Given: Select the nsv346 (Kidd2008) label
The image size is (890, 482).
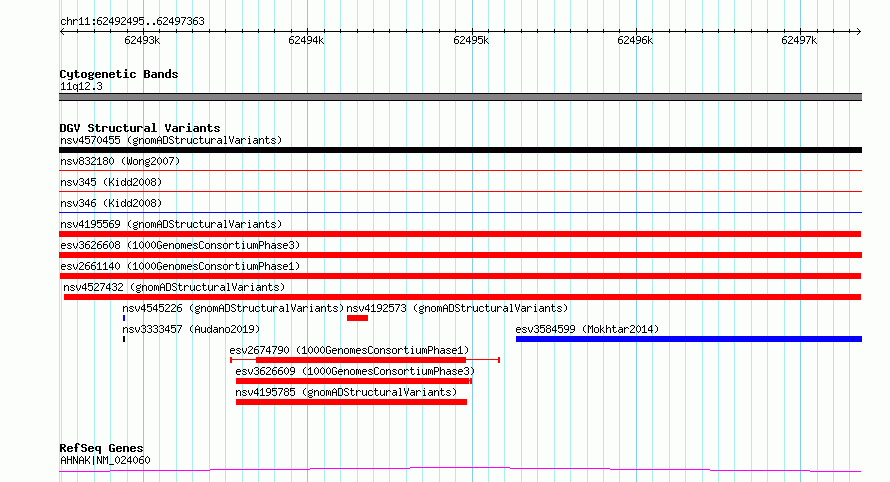Looking at the screenshot, I should (x=111, y=203).
